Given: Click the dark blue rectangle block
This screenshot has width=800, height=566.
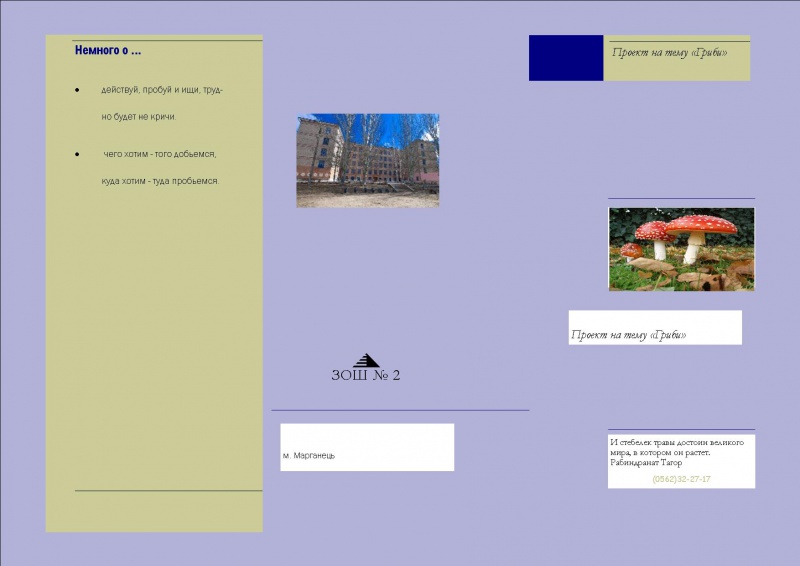Looking at the screenshot, I should tap(566, 58).
